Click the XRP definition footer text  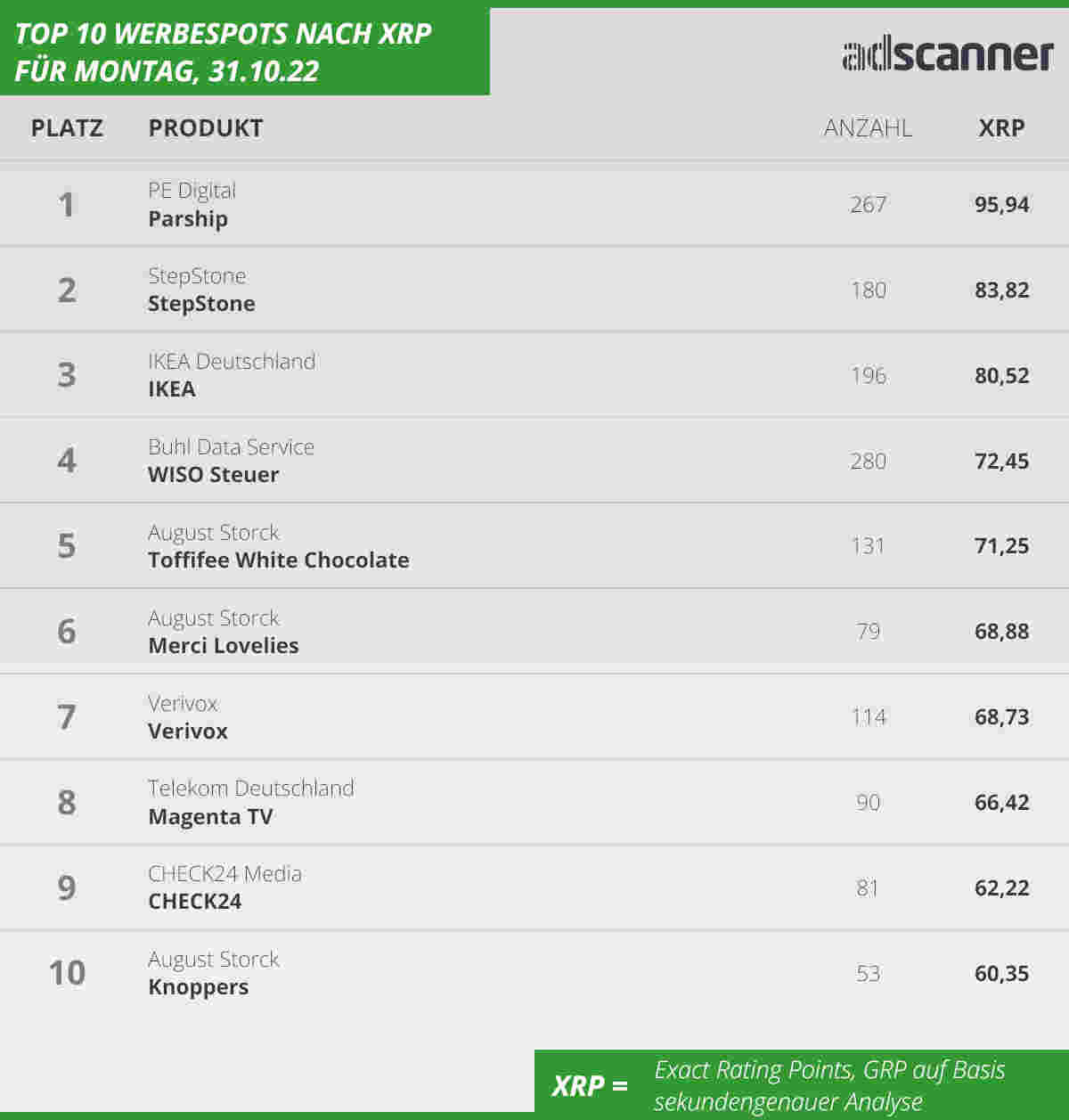click(x=829, y=1085)
